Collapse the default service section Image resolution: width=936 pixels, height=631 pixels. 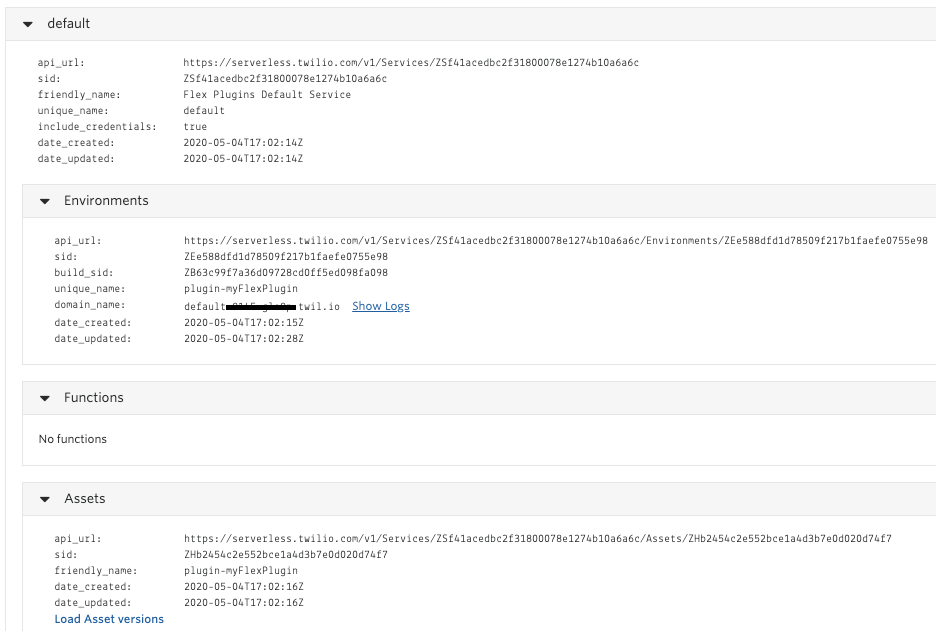(x=27, y=24)
